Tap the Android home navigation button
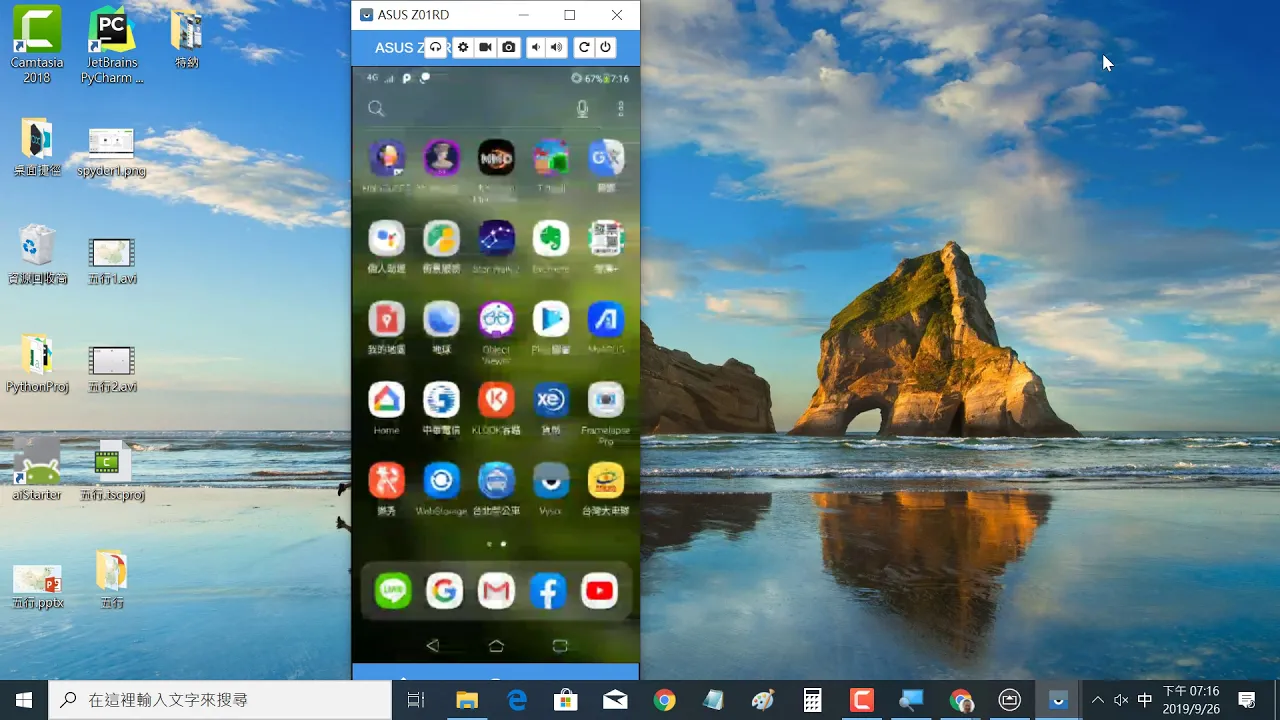This screenshot has height=720, width=1280. [x=496, y=646]
